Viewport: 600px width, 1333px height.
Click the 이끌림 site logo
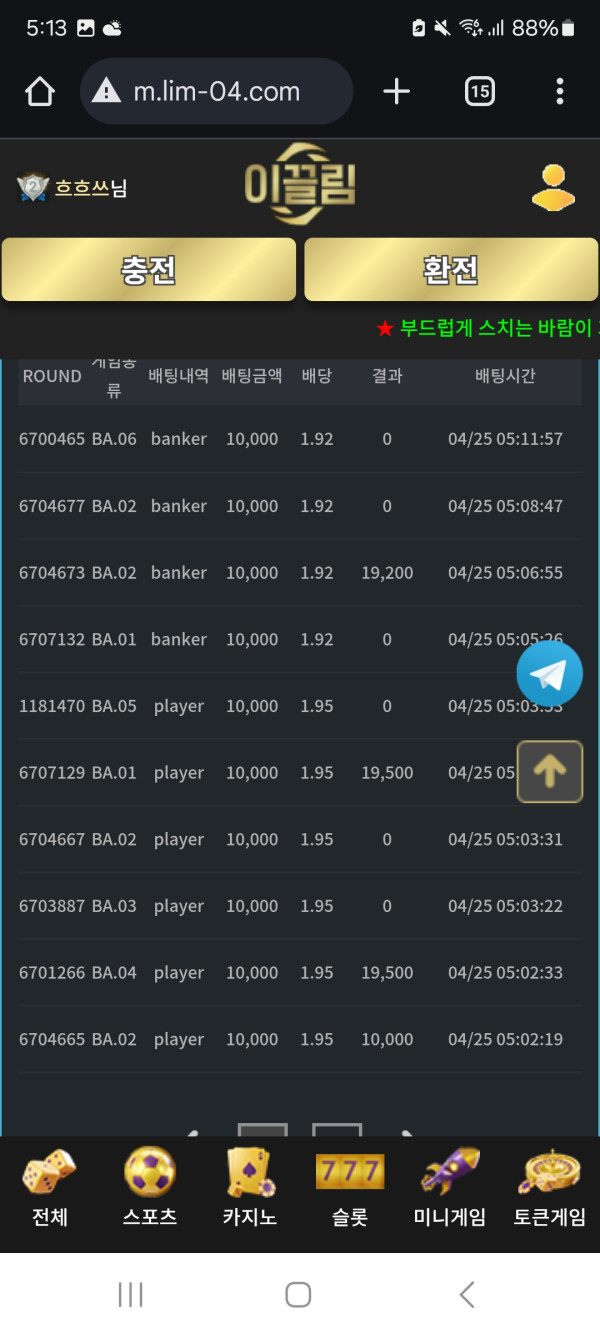pos(300,185)
